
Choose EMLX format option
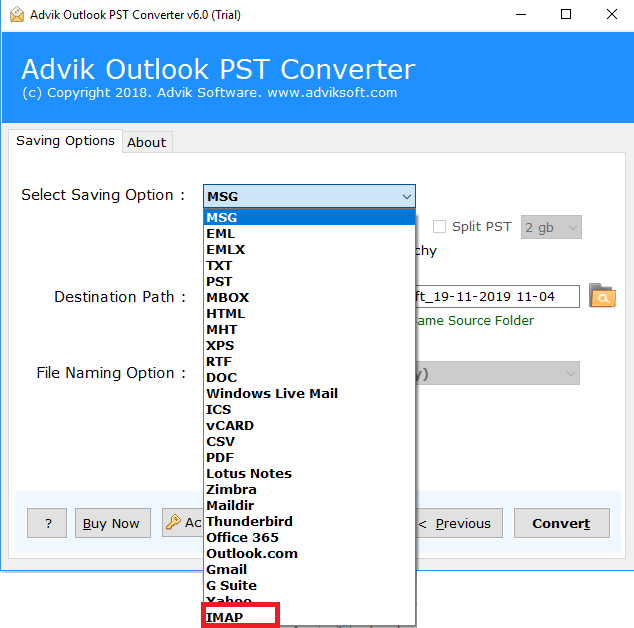pyautogui.click(x=309, y=250)
